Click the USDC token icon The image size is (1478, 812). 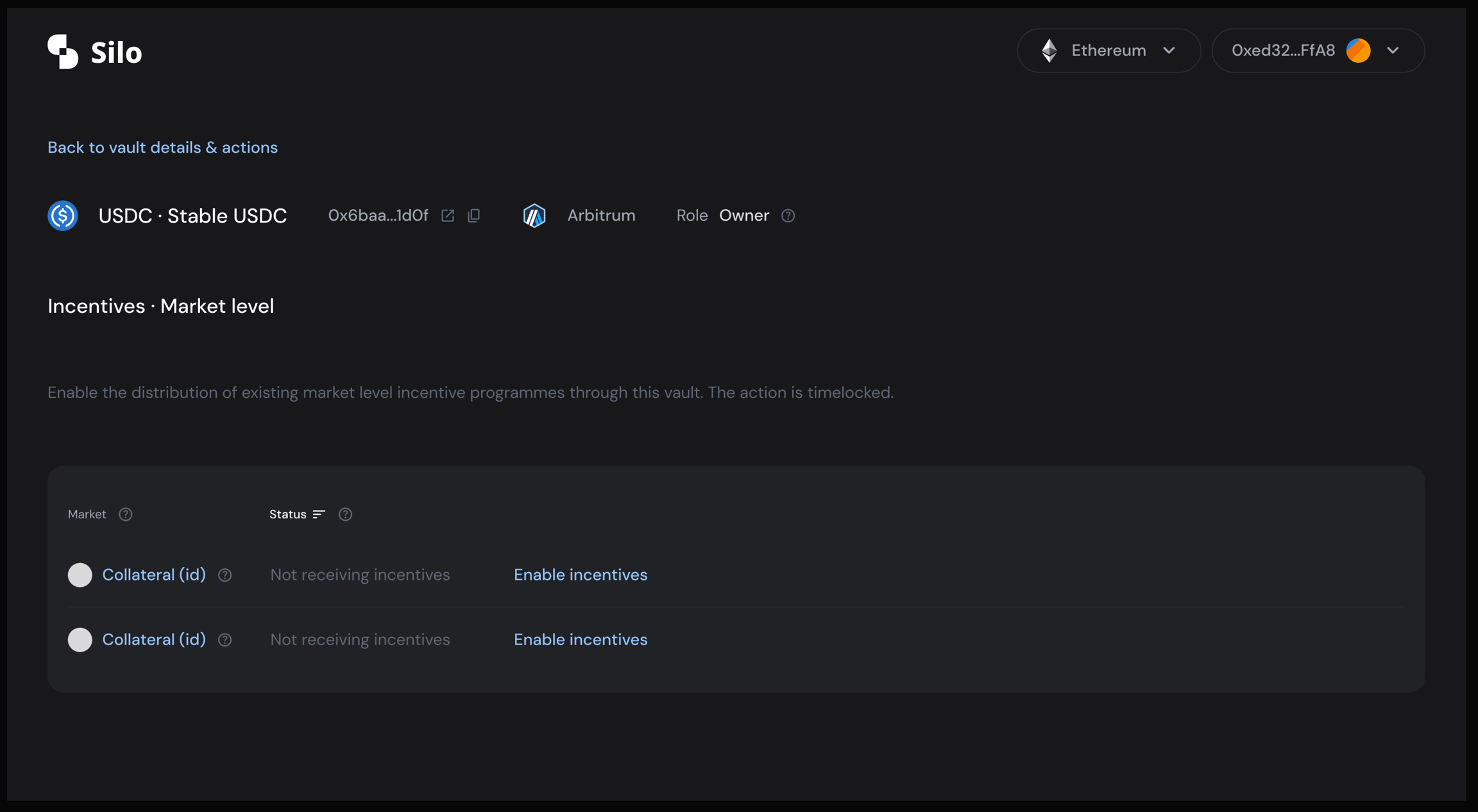pyautogui.click(x=62, y=216)
